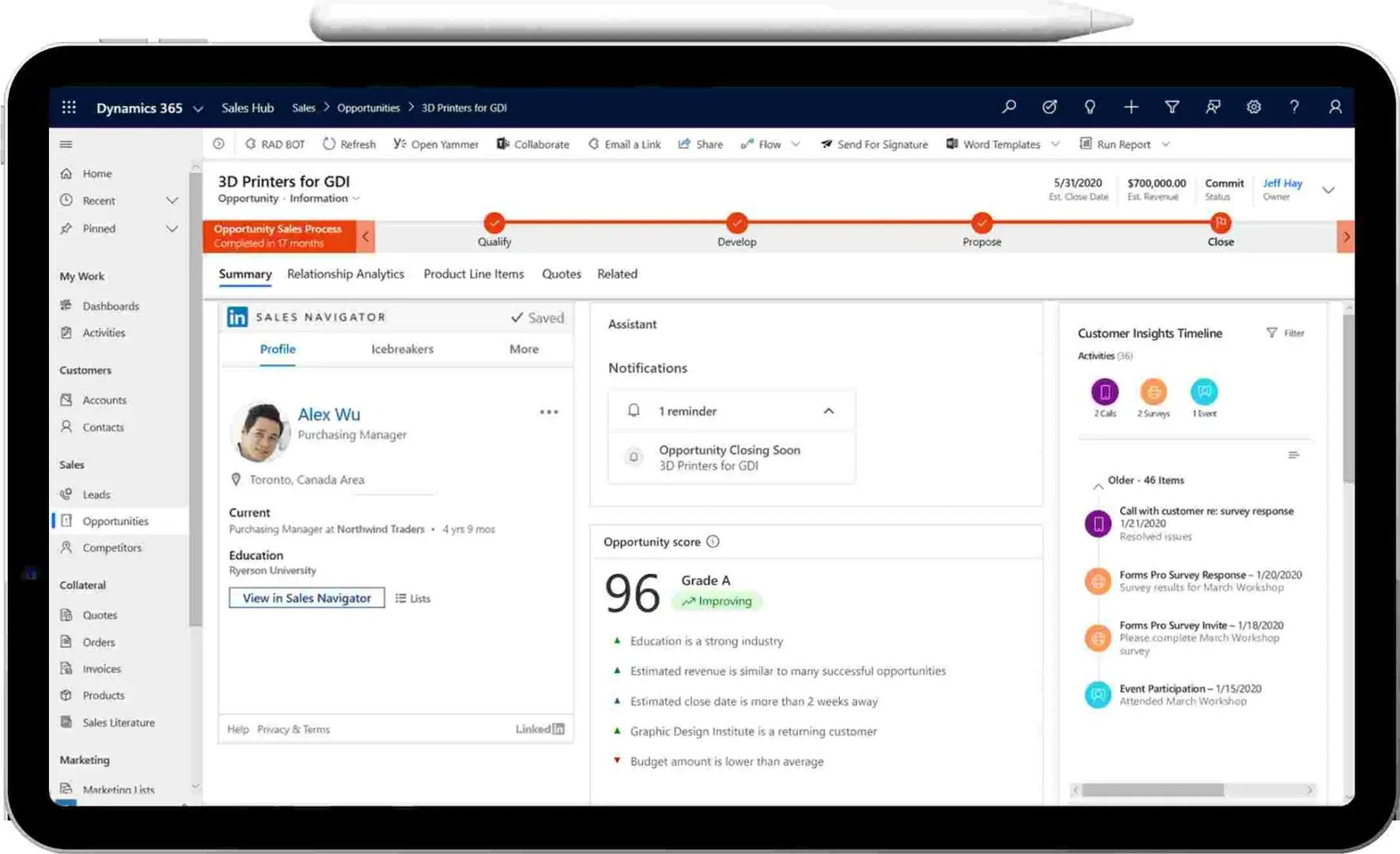Click the right arrow of the process bar

click(x=1345, y=236)
